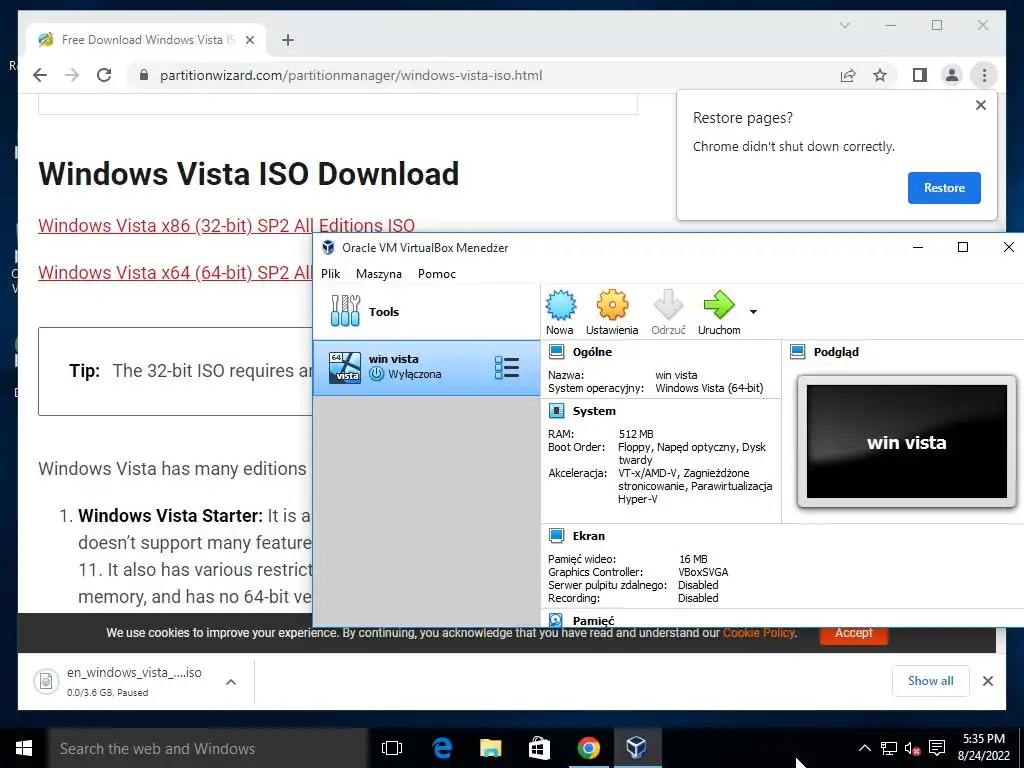Open the win vista machine list-menu icon
Image resolution: width=1024 pixels, height=768 pixels.
(507, 367)
